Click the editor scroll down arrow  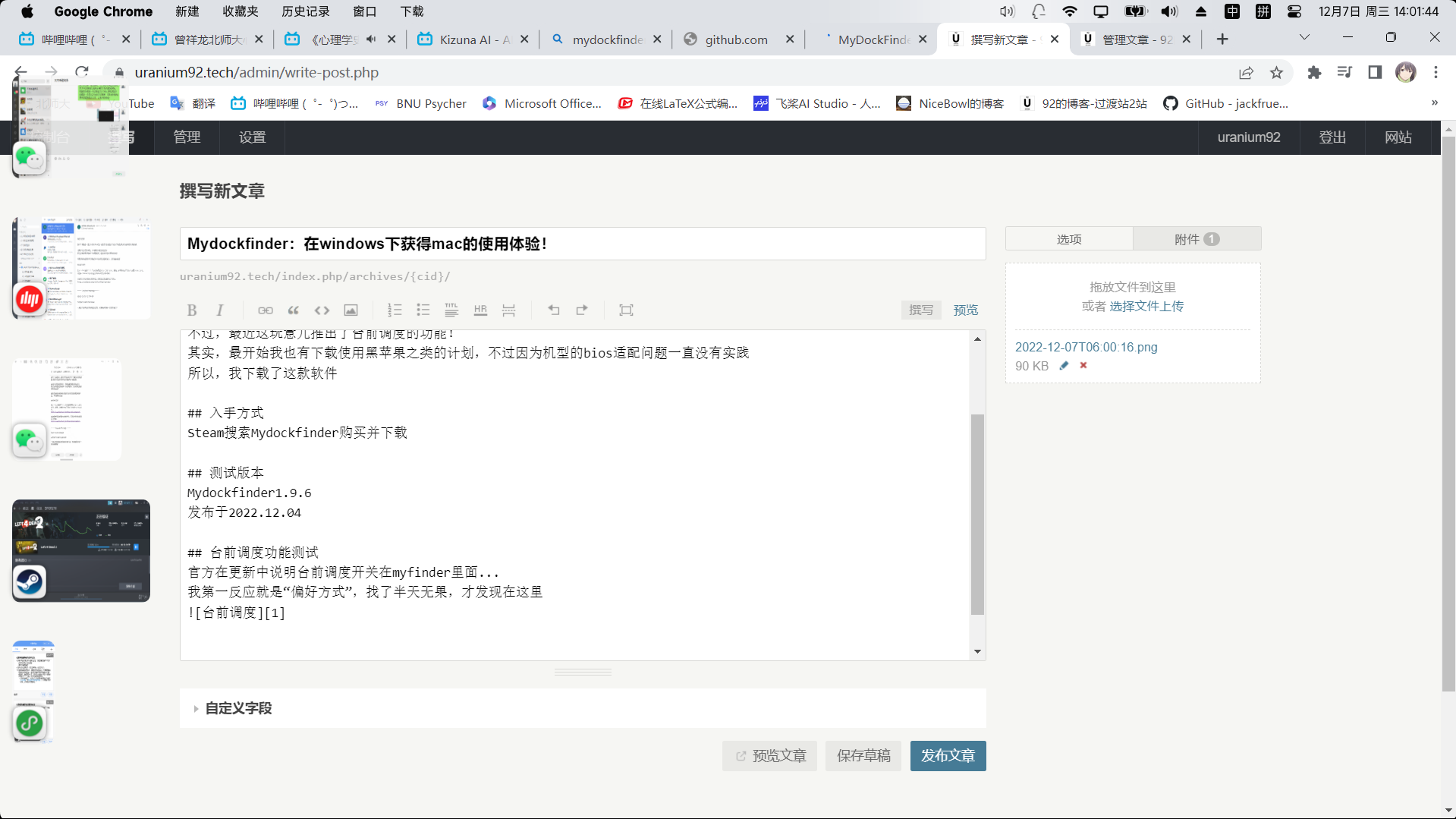pyautogui.click(x=977, y=651)
